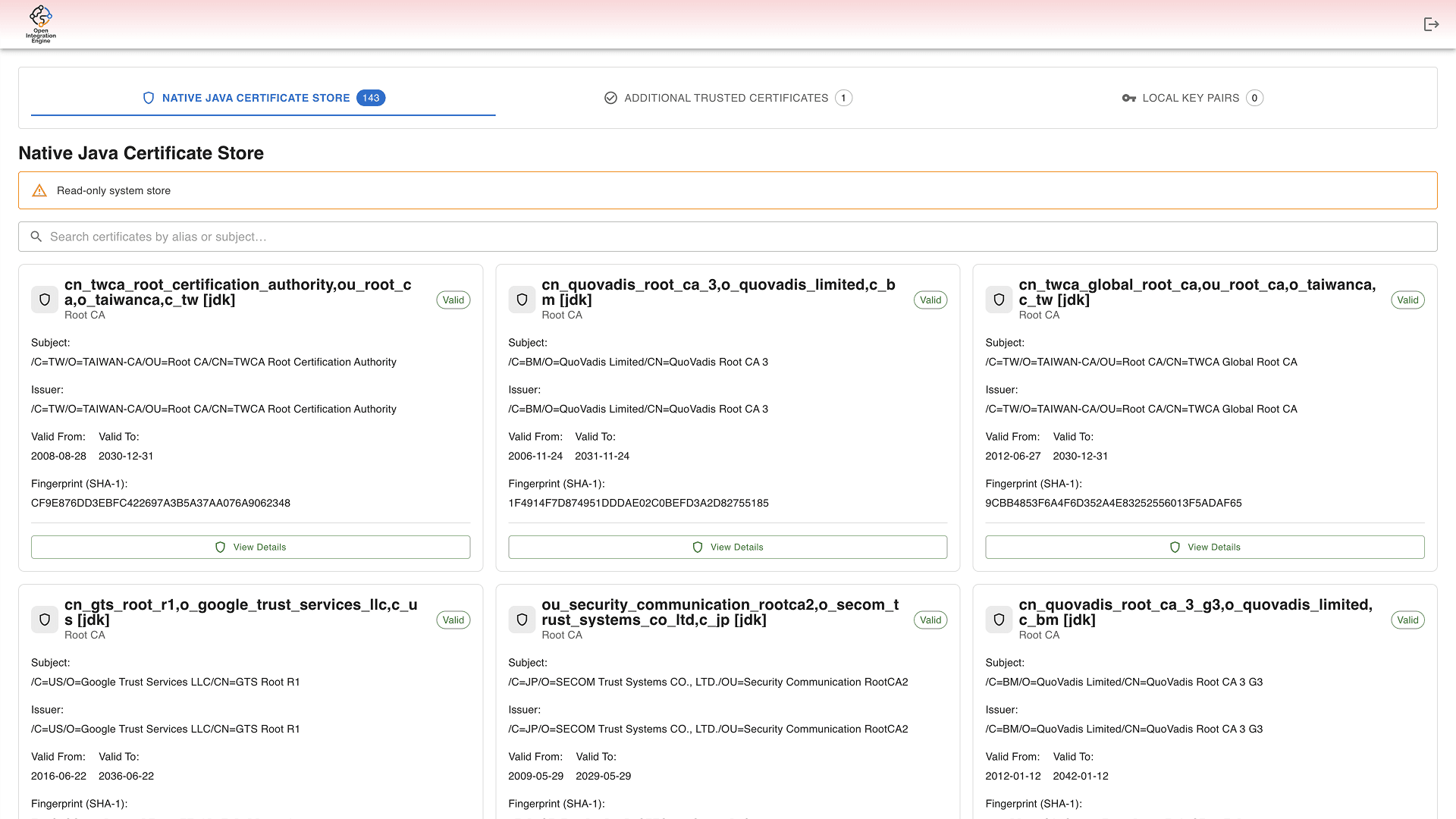View Details of the QuoVadis Root CA 3 certificate
This screenshot has width=1456, height=819.
click(x=727, y=547)
